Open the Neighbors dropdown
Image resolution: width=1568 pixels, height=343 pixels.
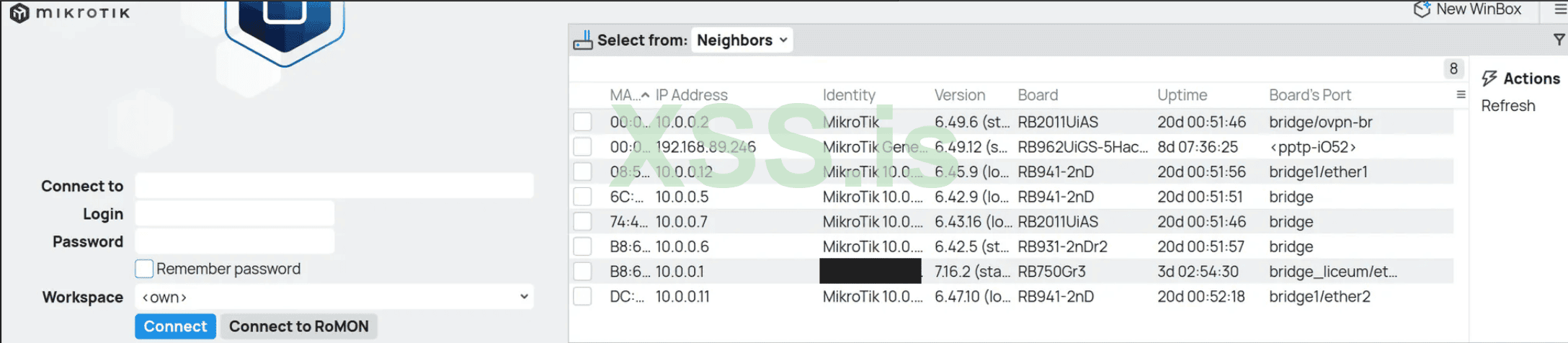coord(741,40)
